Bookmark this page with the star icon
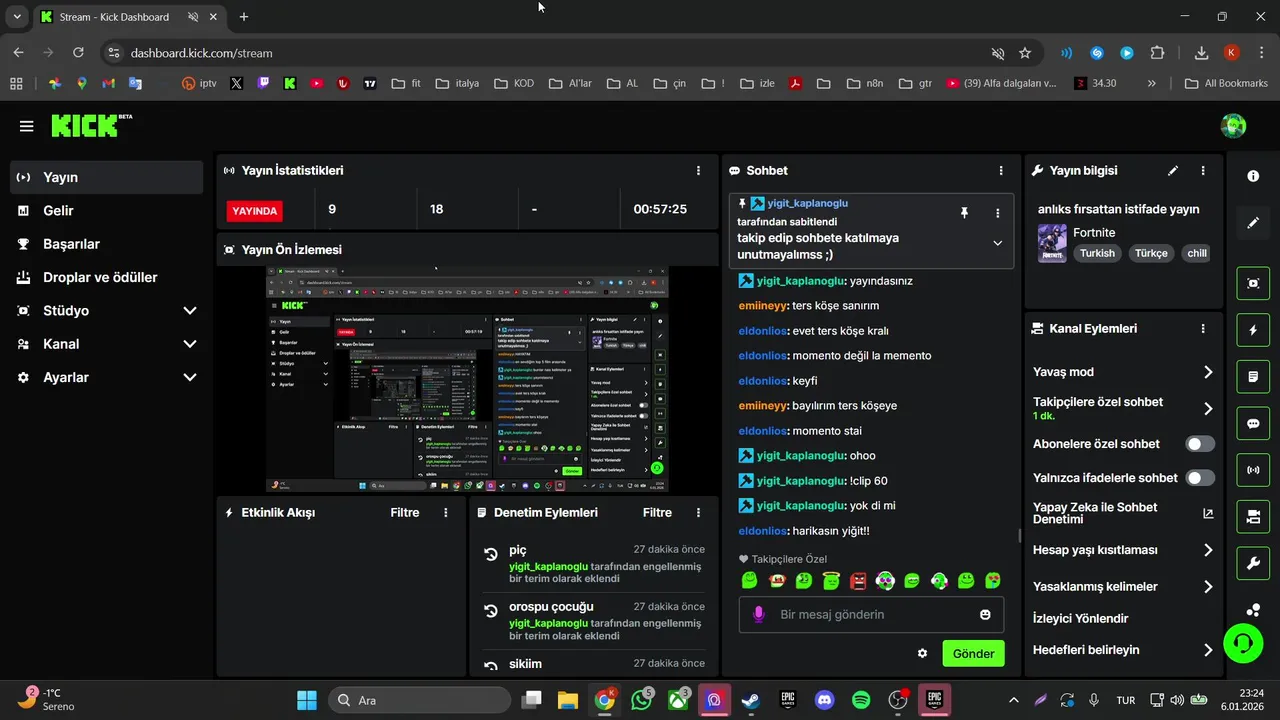The width and height of the screenshot is (1280, 720). tap(1025, 53)
